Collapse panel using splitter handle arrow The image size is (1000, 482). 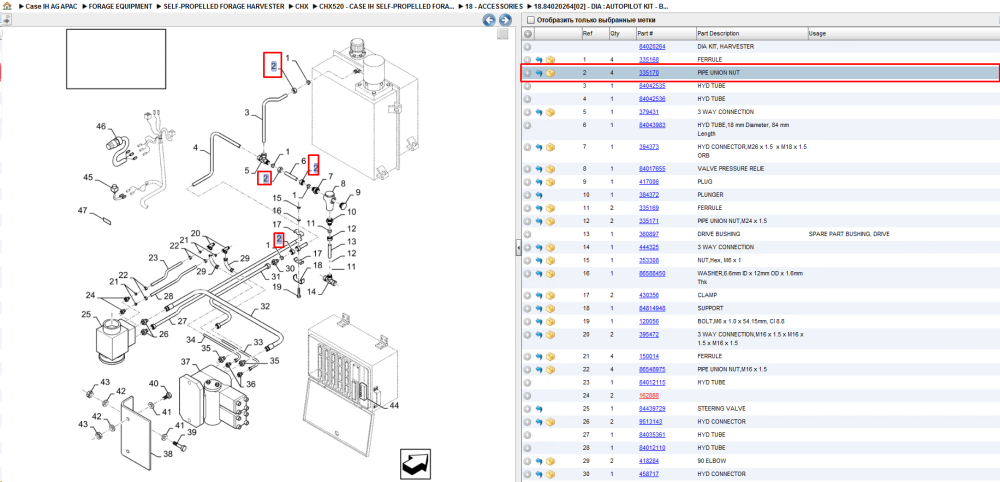[517, 250]
